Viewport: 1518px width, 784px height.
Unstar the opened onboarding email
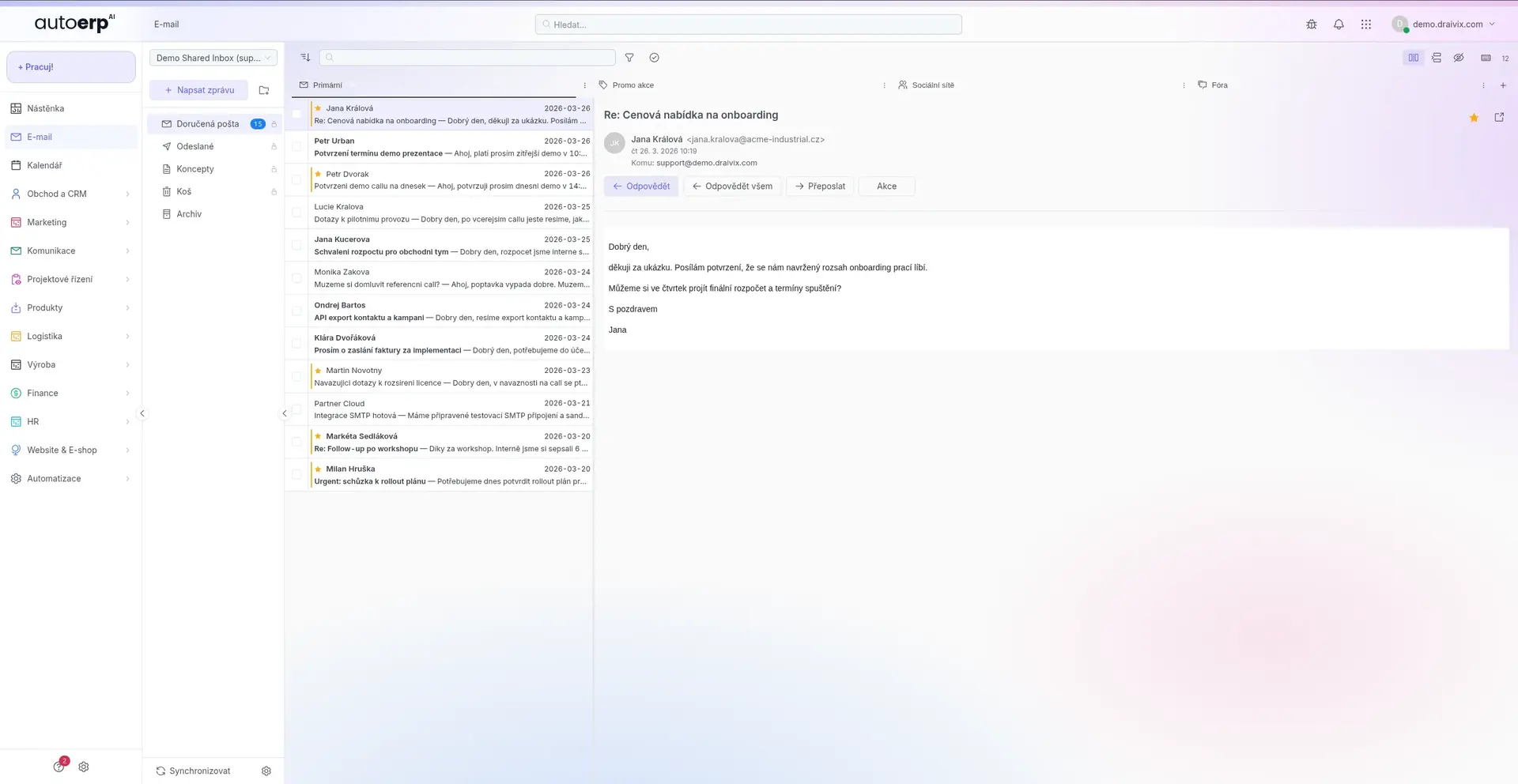point(1474,117)
